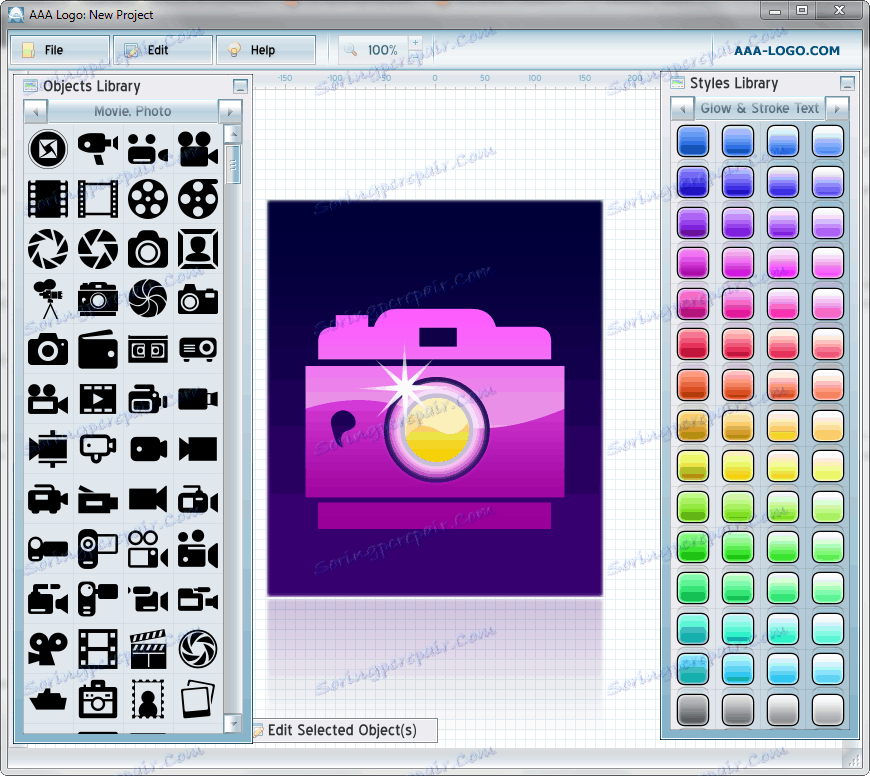Apply the first red style swatch
The width and height of the screenshot is (870, 776).
pos(693,344)
